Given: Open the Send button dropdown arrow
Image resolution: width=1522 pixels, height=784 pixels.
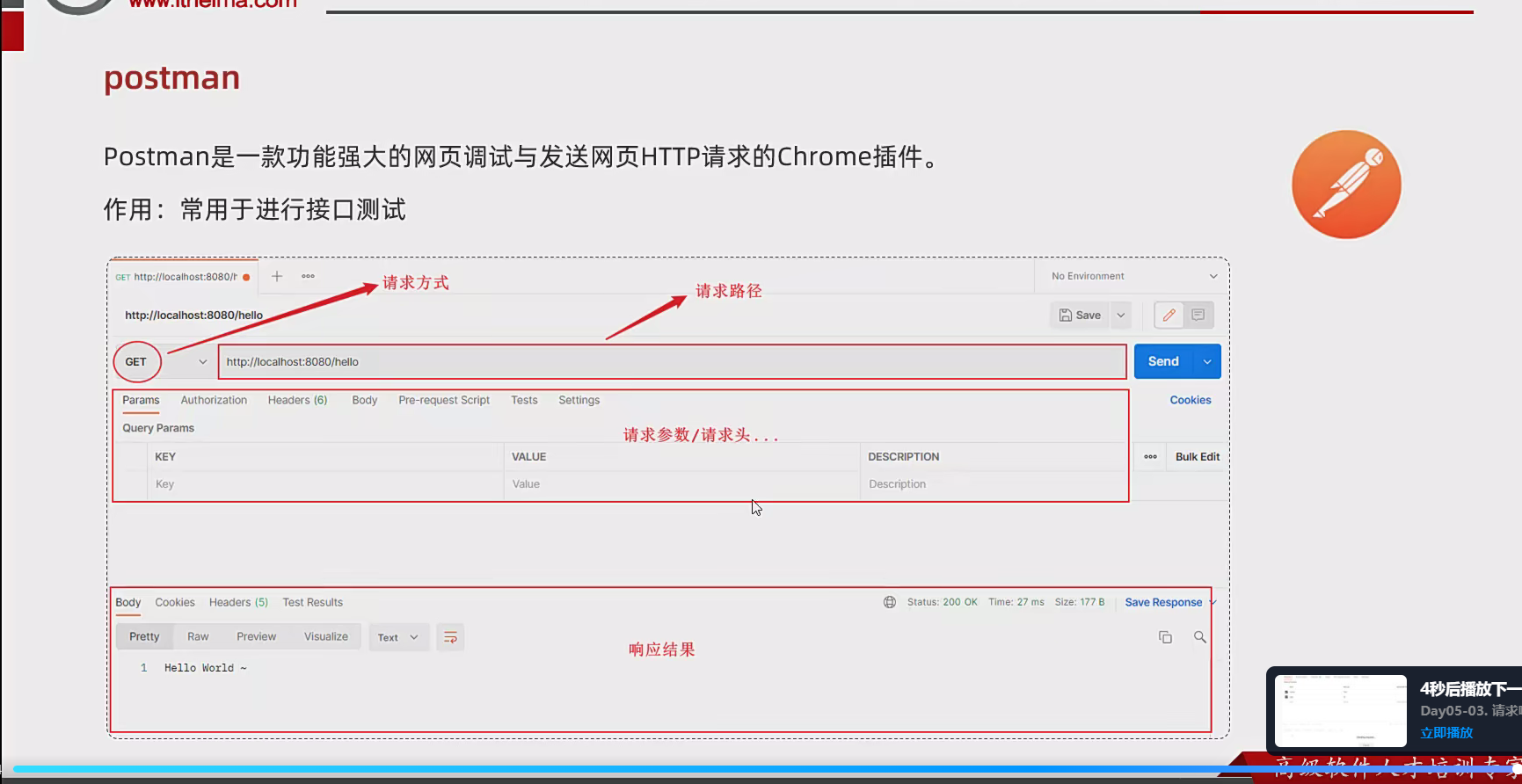Looking at the screenshot, I should 1207,361.
